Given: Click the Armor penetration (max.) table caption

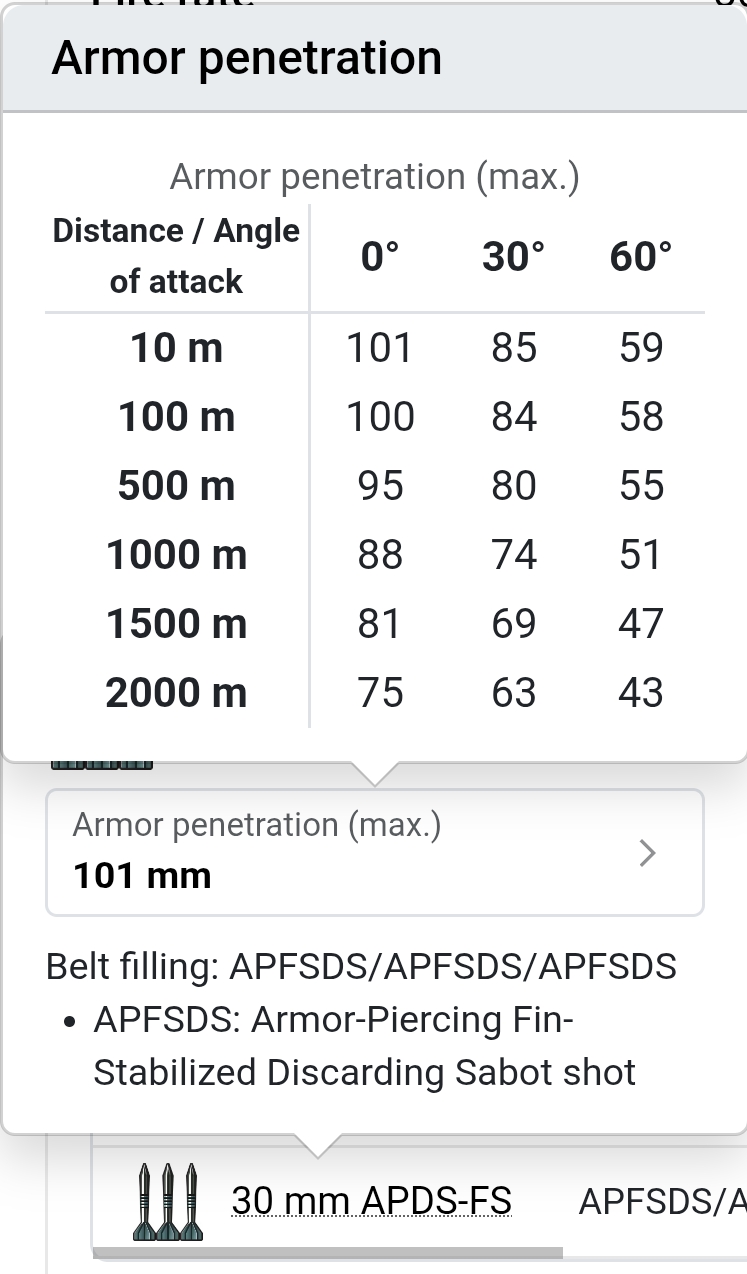Looking at the screenshot, I should click(375, 177).
